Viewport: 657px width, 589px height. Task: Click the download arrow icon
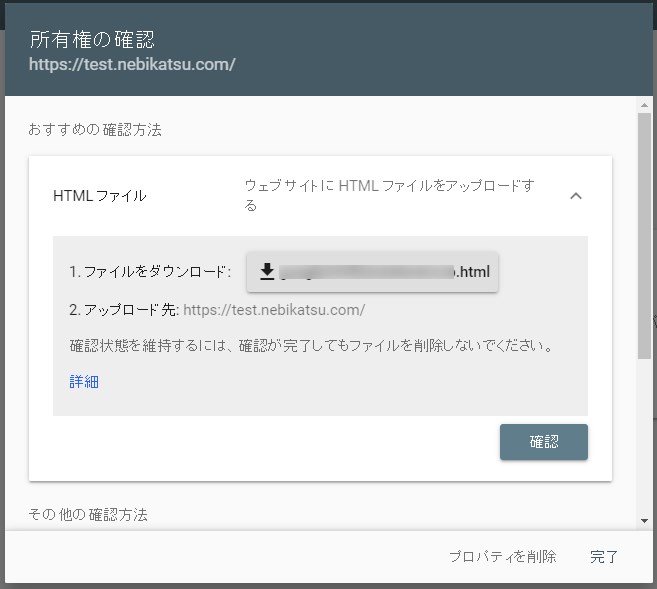click(267, 272)
